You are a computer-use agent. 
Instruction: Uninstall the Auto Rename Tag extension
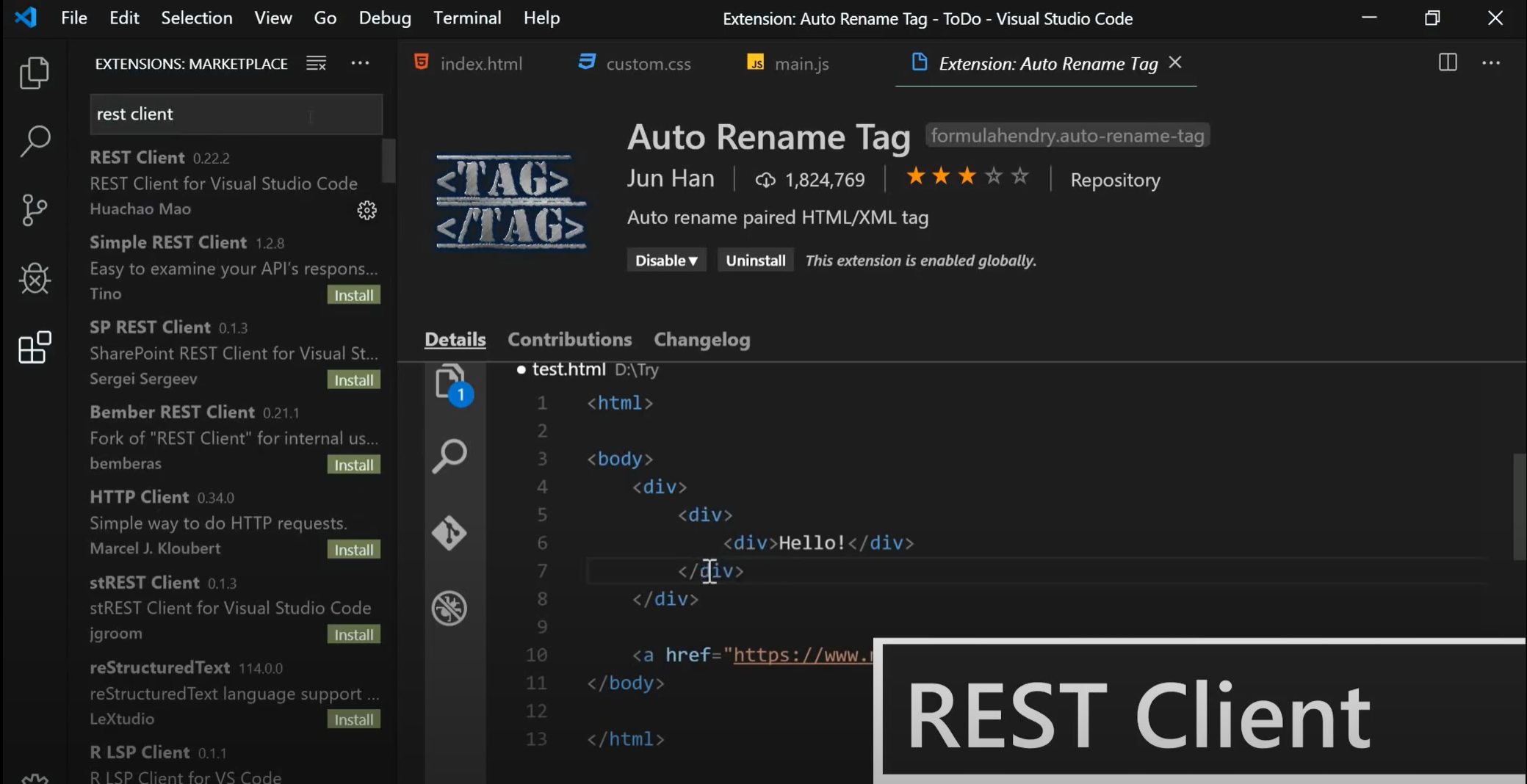tap(755, 261)
